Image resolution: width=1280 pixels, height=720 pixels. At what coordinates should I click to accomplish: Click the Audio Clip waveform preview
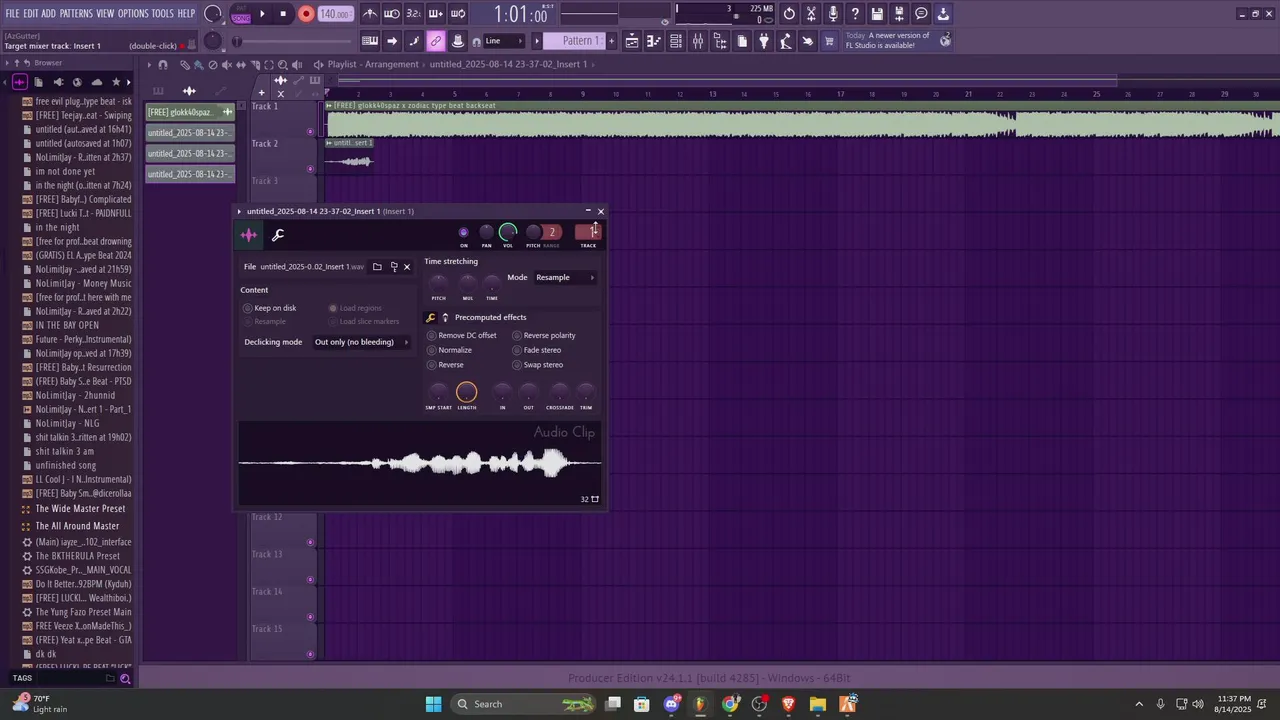(420, 463)
